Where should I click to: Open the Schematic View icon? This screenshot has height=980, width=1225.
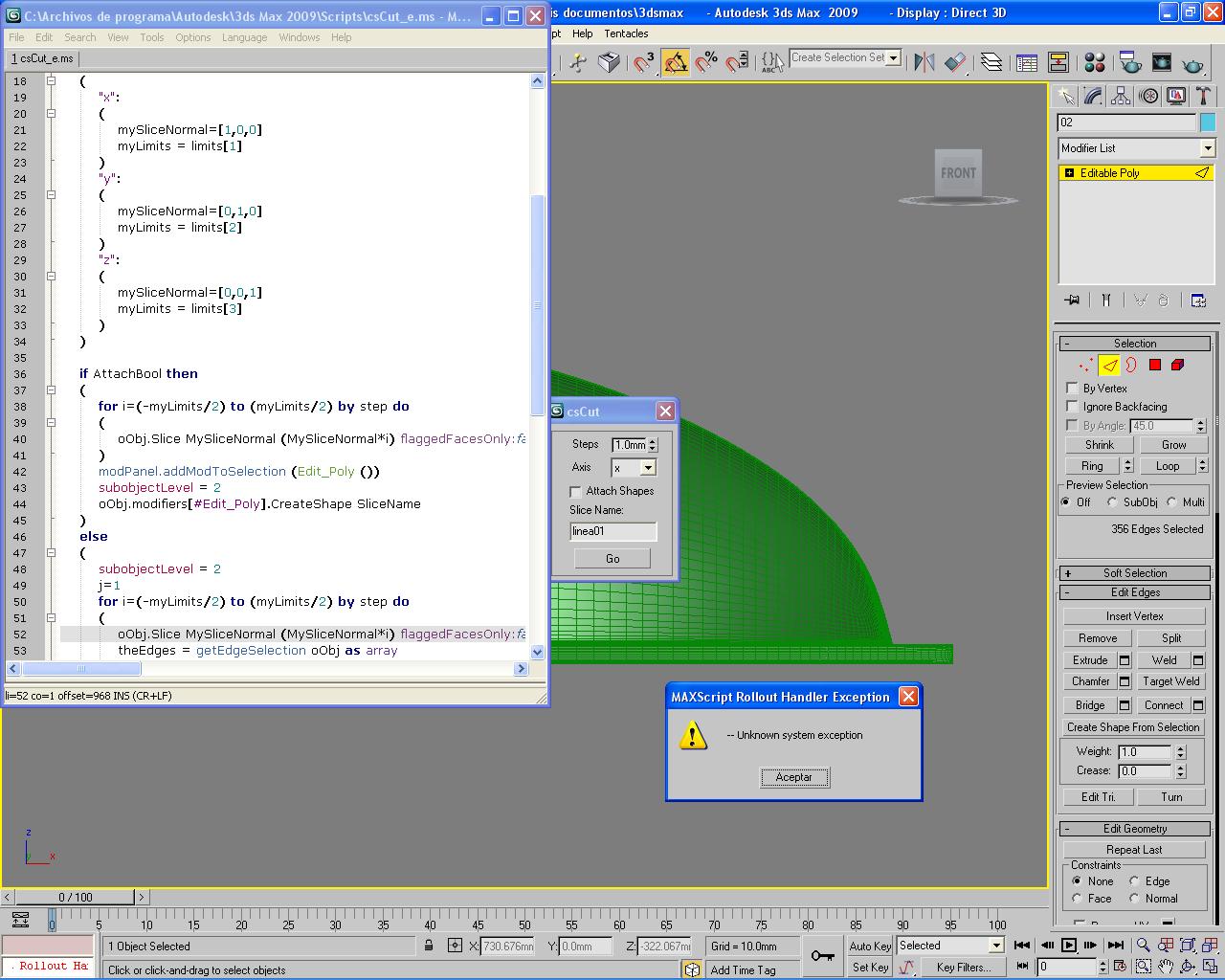(1058, 62)
